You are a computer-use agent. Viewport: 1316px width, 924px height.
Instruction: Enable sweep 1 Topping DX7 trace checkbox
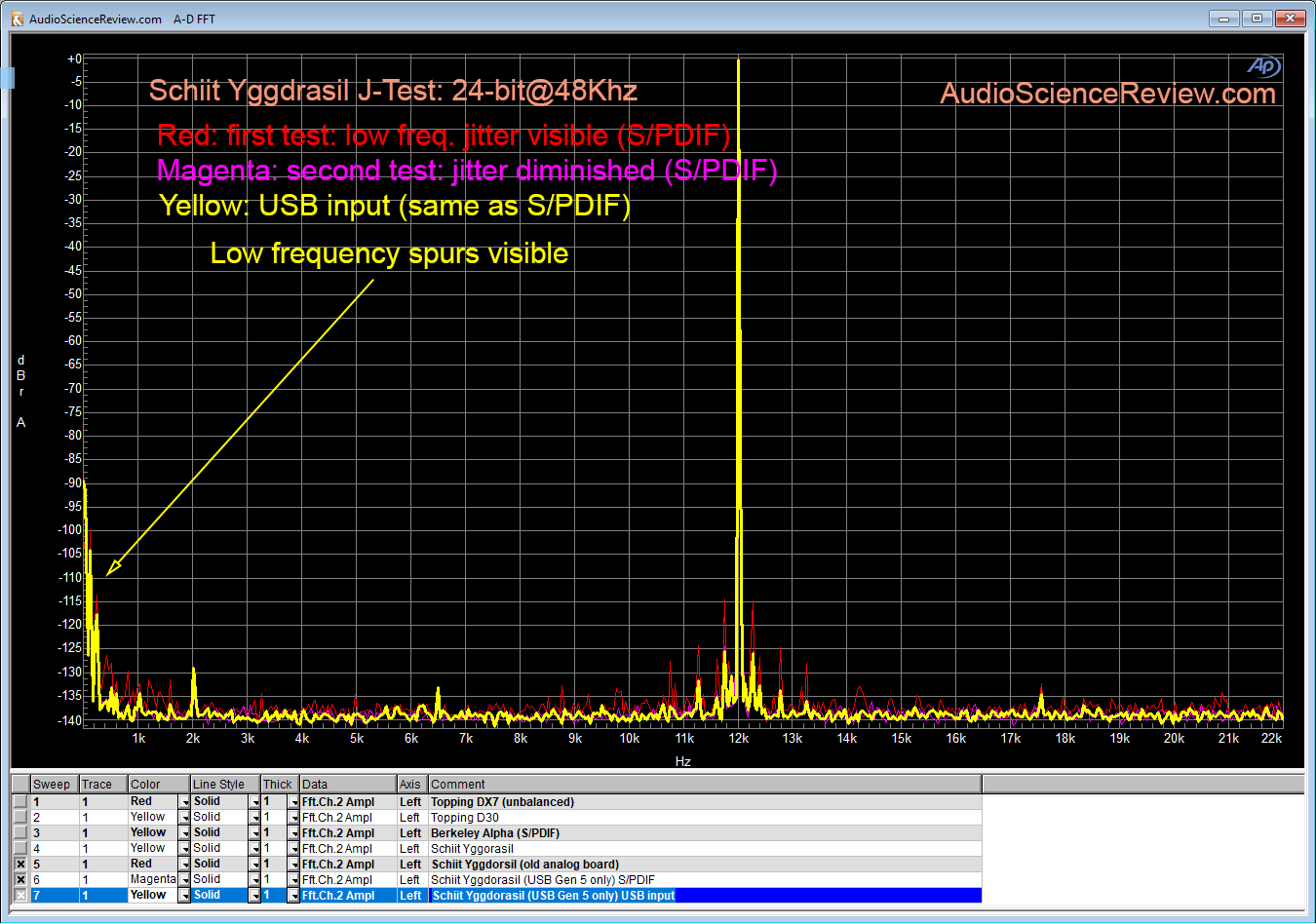tap(20, 802)
